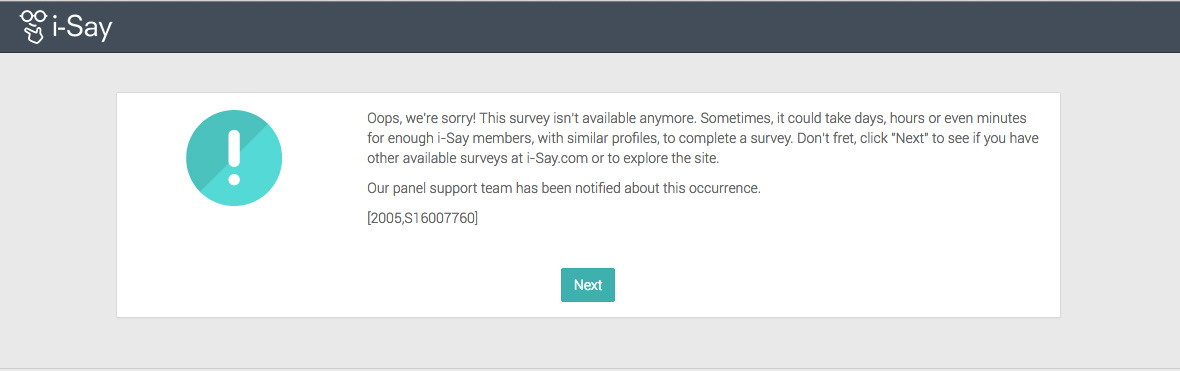This screenshot has width=1180, height=371.
Task: Click the quoted "Next" word in the paragraph
Action: pos(913,139)
